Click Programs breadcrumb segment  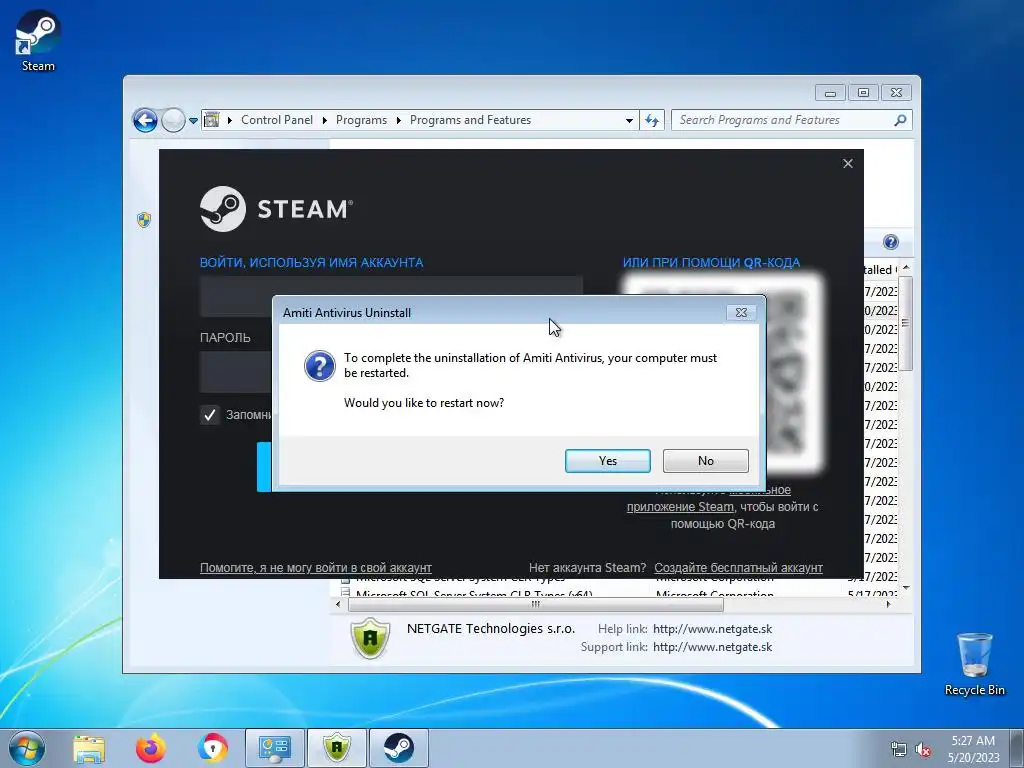point(361,120)
